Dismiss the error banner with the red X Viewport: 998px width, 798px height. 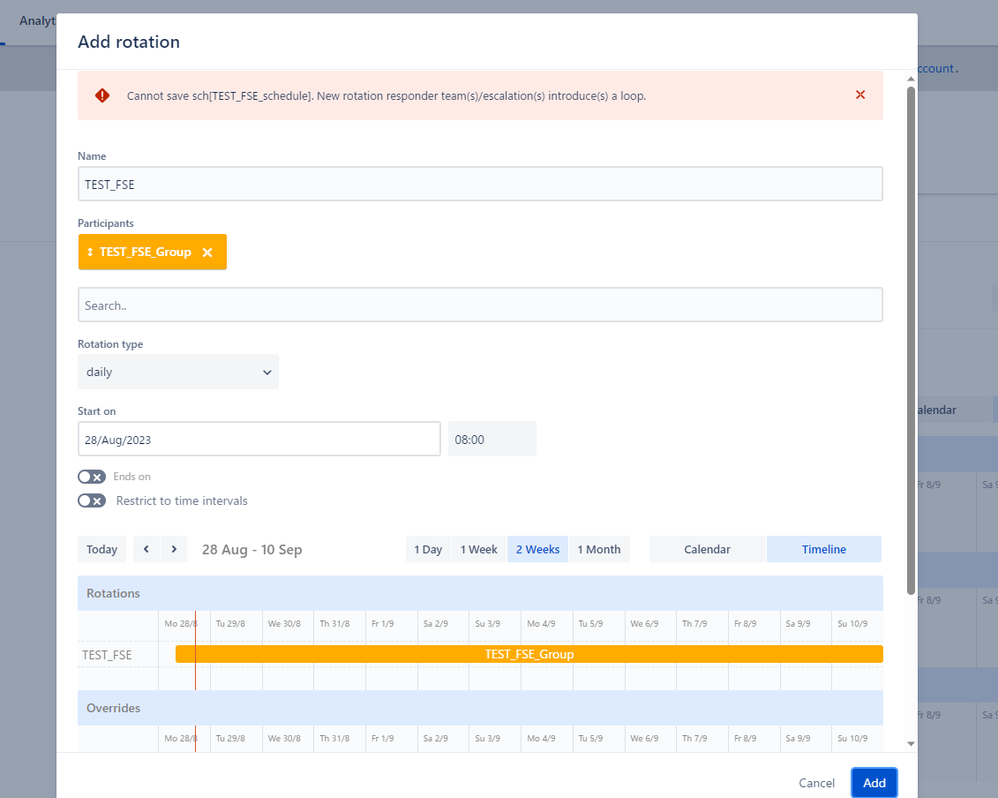point(860,95)
